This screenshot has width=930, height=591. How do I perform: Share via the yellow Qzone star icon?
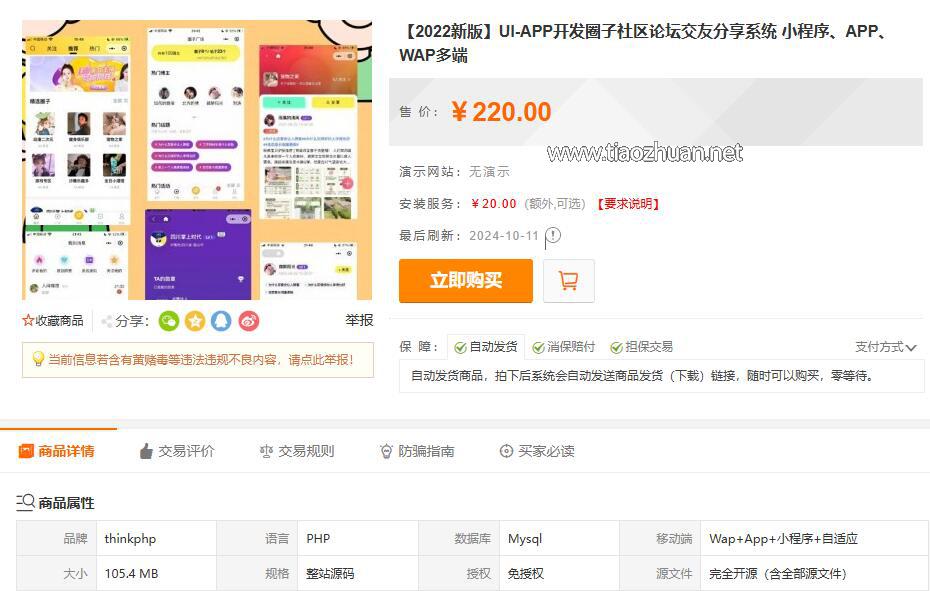pos(195,321)
